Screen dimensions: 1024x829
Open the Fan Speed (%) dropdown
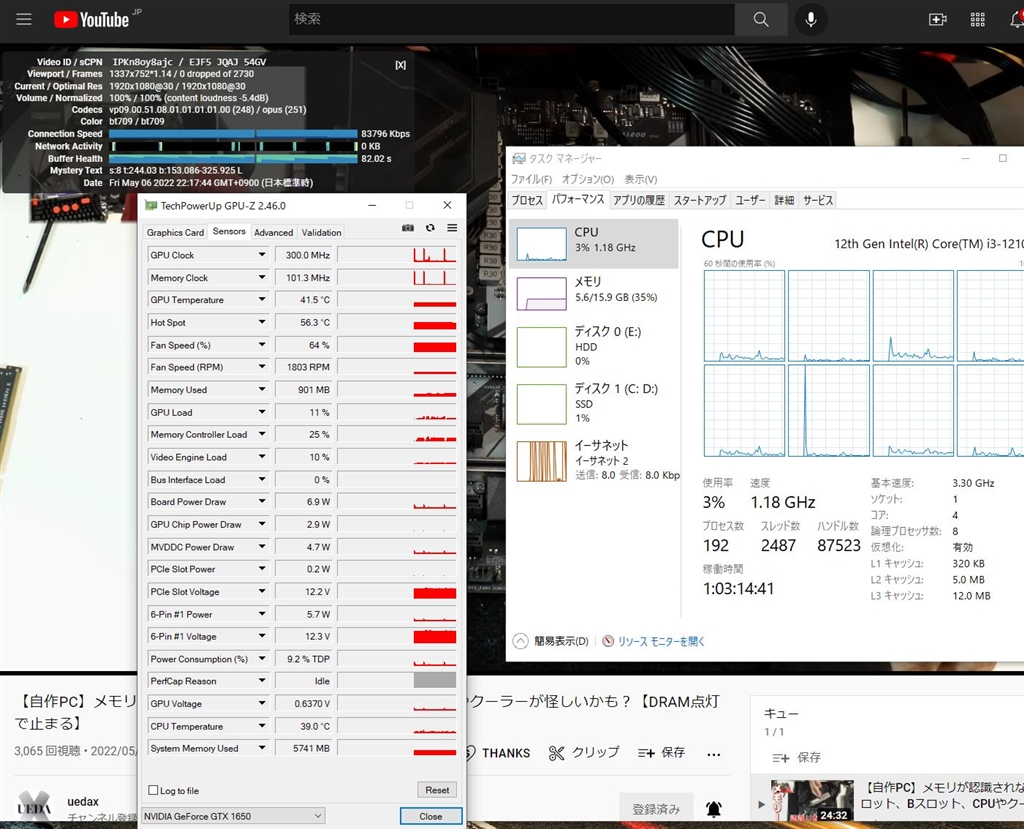click(x=262, y=344)
